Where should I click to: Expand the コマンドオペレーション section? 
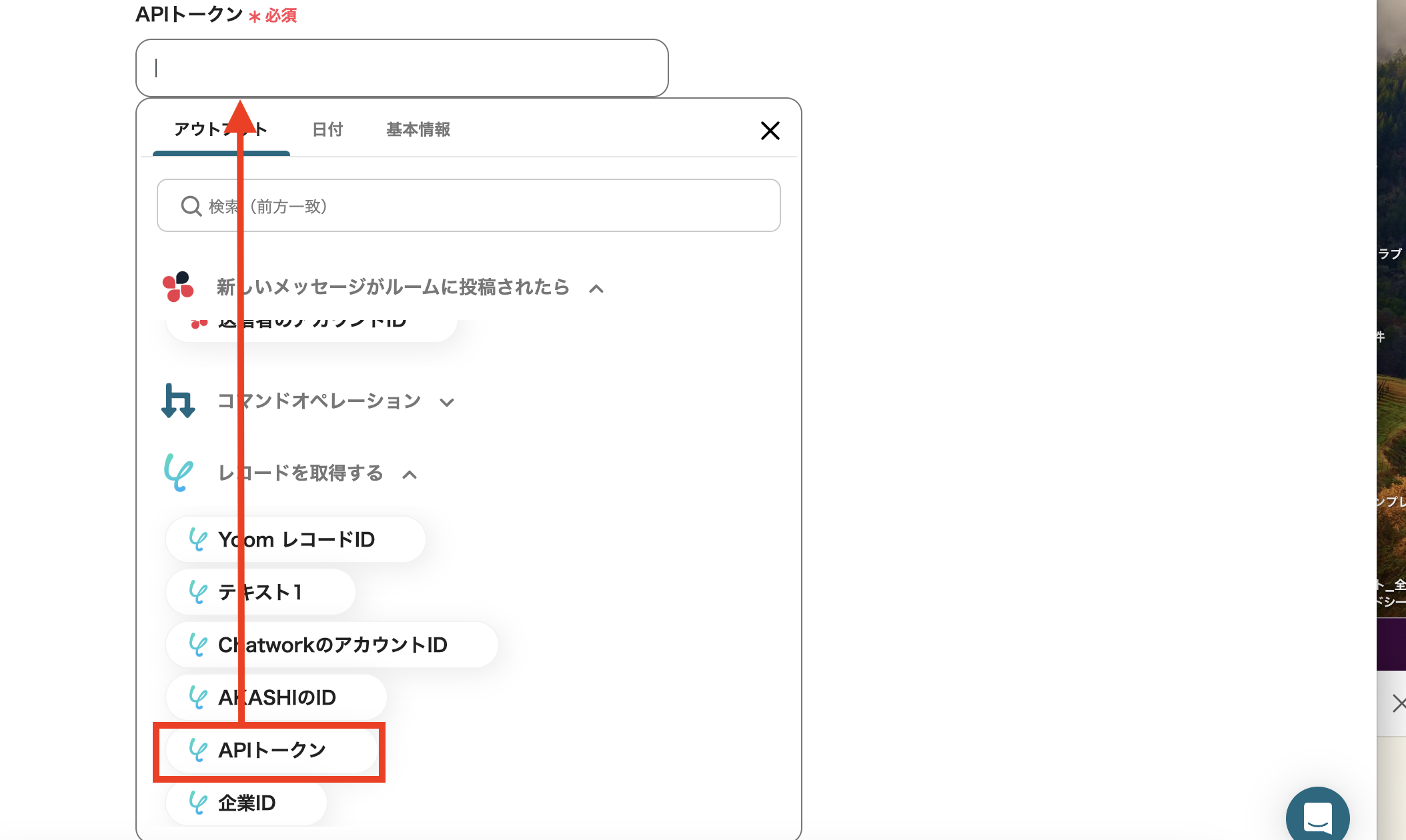point(447,402)
